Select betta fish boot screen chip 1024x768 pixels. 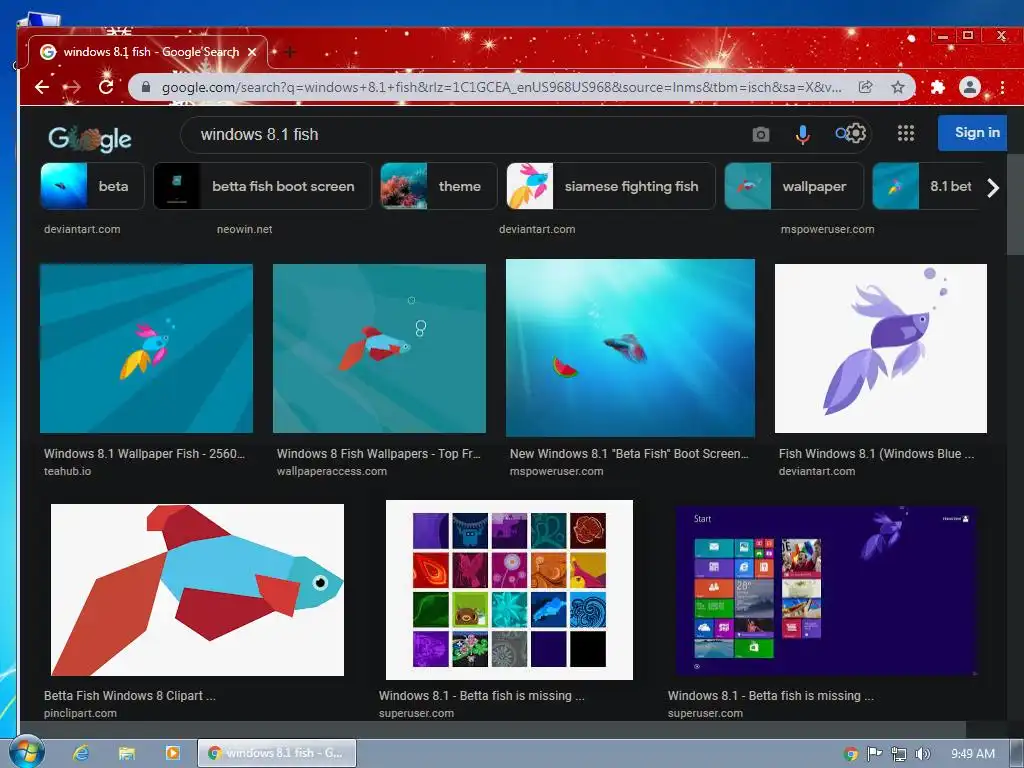click(263, 186)
